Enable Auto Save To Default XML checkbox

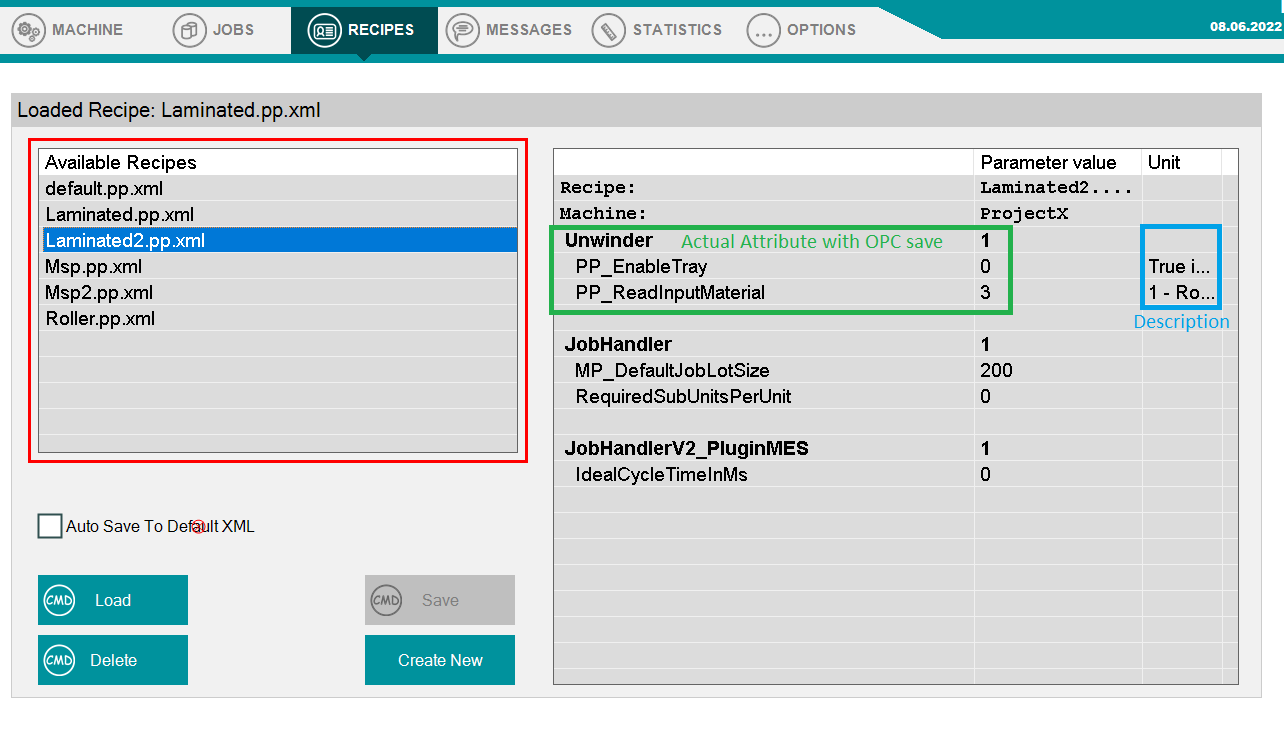tap(50, 526)
